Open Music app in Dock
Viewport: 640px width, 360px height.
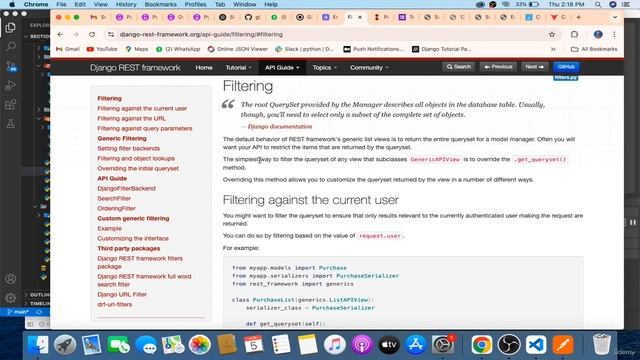click(x=334, y=345)
